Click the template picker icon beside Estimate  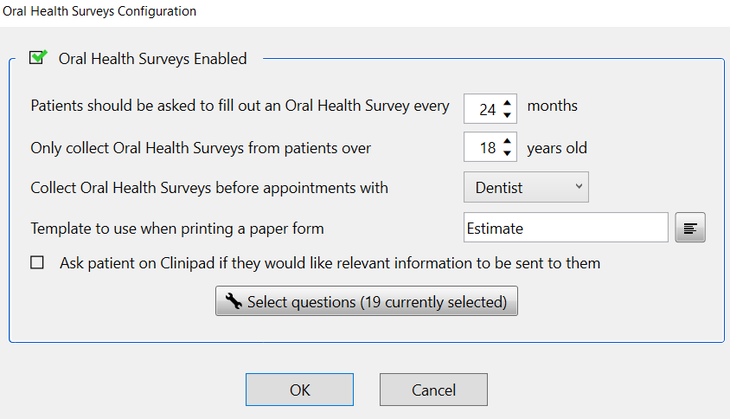click(x=690, y=228)
